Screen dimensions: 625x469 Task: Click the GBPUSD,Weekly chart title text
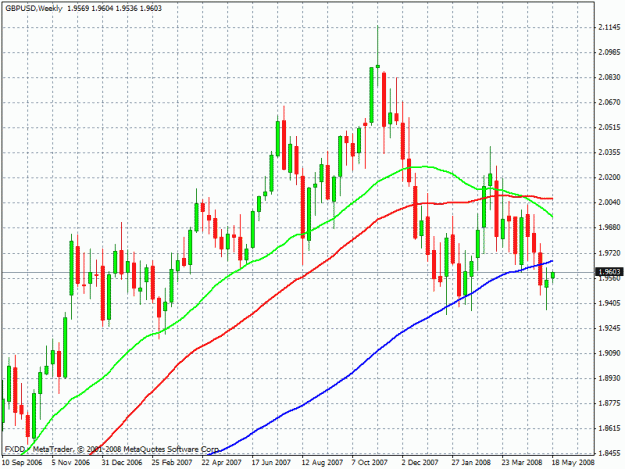click(x=34, y=8)
